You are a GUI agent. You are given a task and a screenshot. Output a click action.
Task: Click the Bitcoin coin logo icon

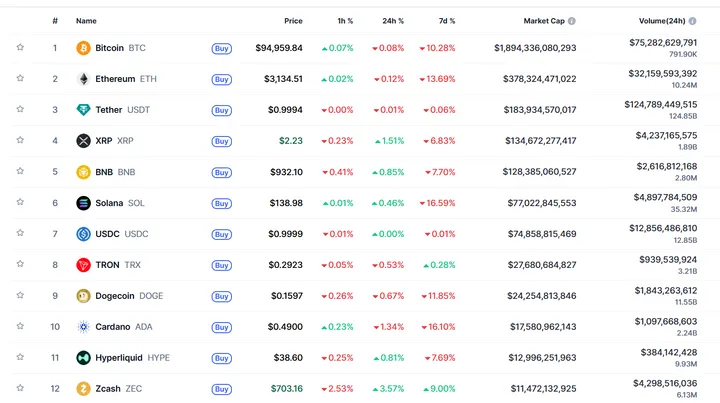tap(83, 48)
